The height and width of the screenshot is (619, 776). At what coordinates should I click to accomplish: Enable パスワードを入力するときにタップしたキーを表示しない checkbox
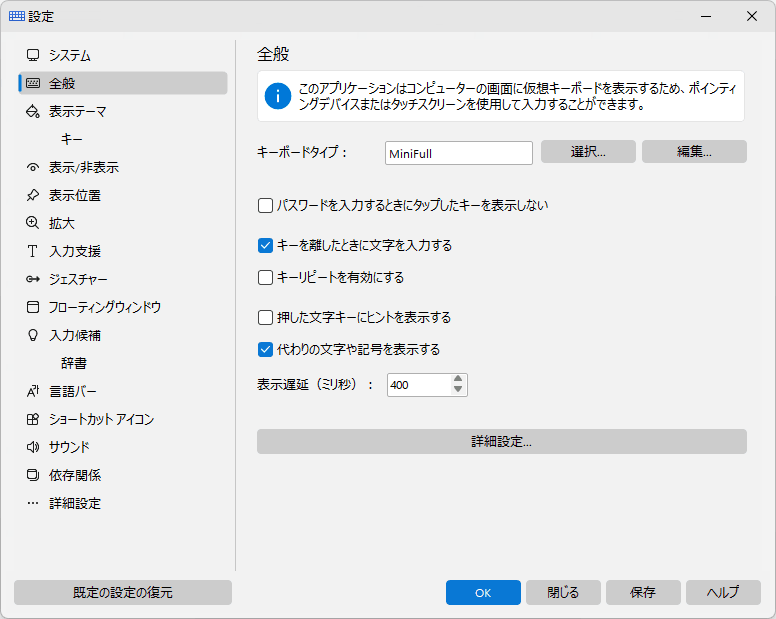pos(265,205)
